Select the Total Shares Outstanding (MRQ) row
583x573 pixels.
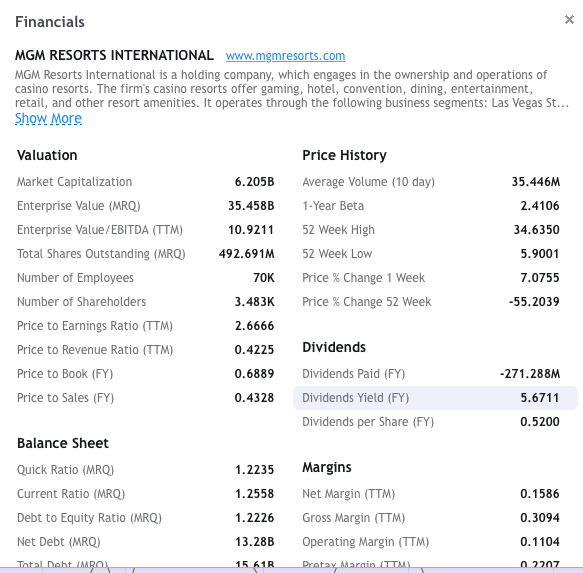(x=145, y=254)
